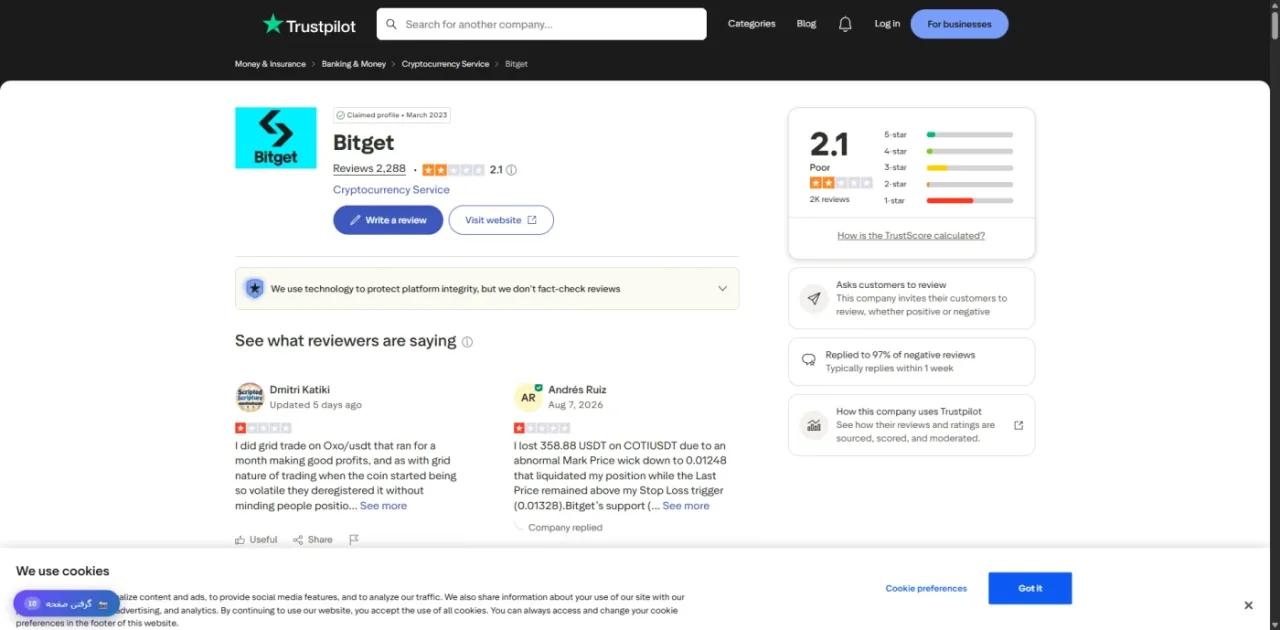This screenshot has height=630, width=1280.
Task: Select the 3-star rating row
Action: click(x=948, y=167)
